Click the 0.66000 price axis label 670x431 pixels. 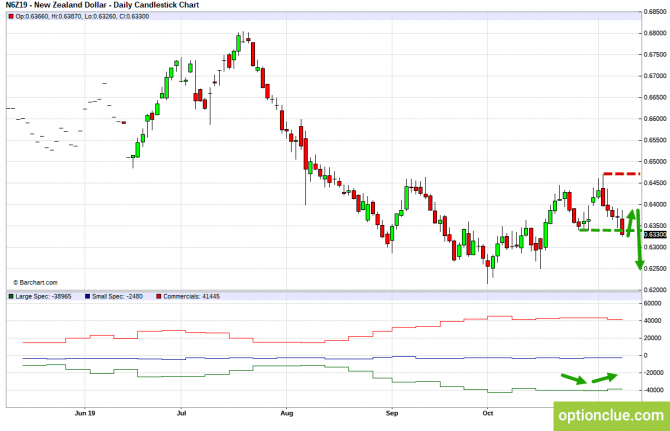(655, 119)
